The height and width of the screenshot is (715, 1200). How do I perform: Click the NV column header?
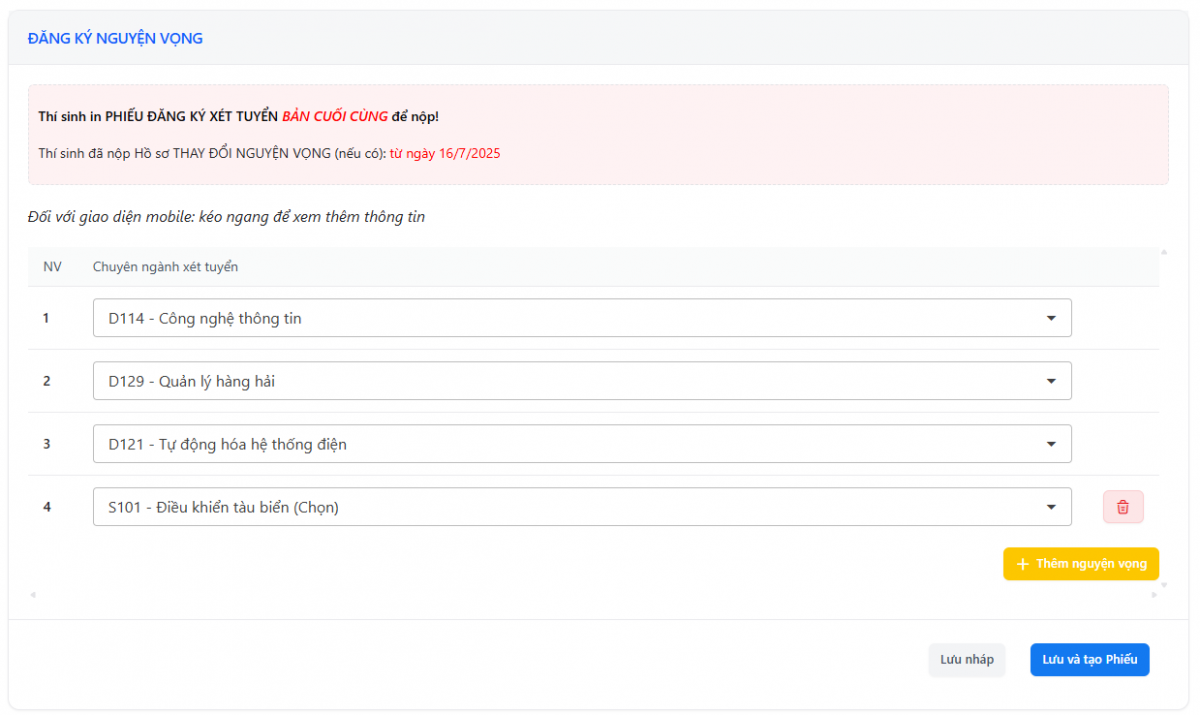pos(52,267)
